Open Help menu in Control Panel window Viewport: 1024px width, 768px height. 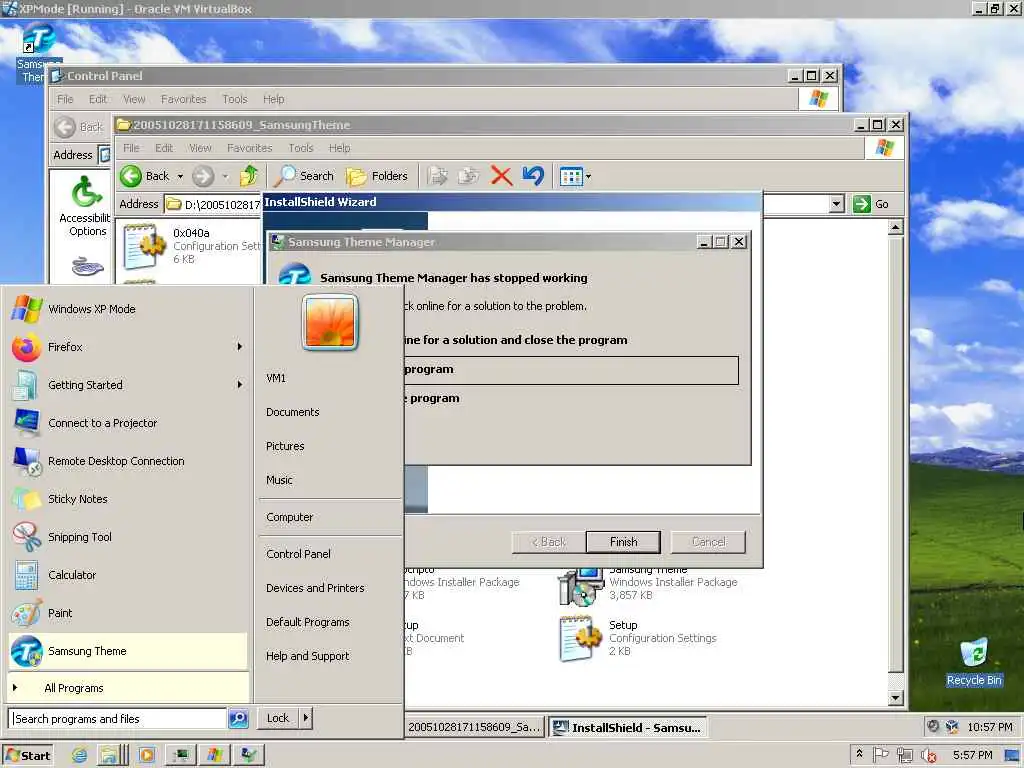point(274,99)
